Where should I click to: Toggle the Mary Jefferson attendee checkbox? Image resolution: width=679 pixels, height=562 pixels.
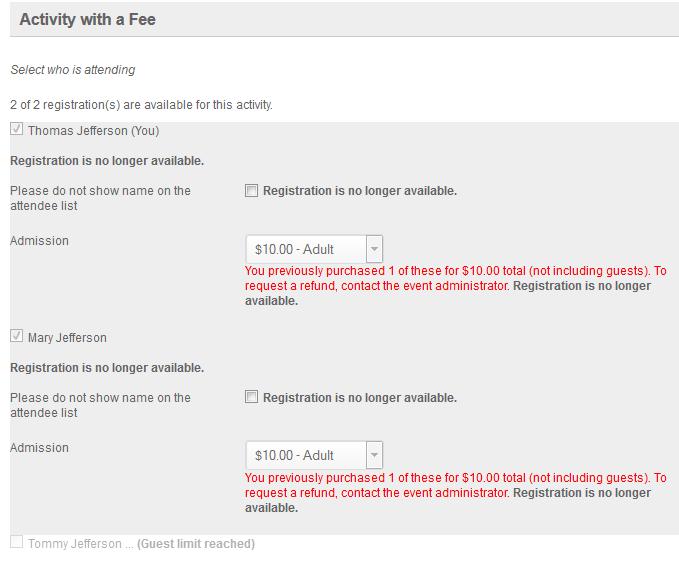[x=16, y=337]
